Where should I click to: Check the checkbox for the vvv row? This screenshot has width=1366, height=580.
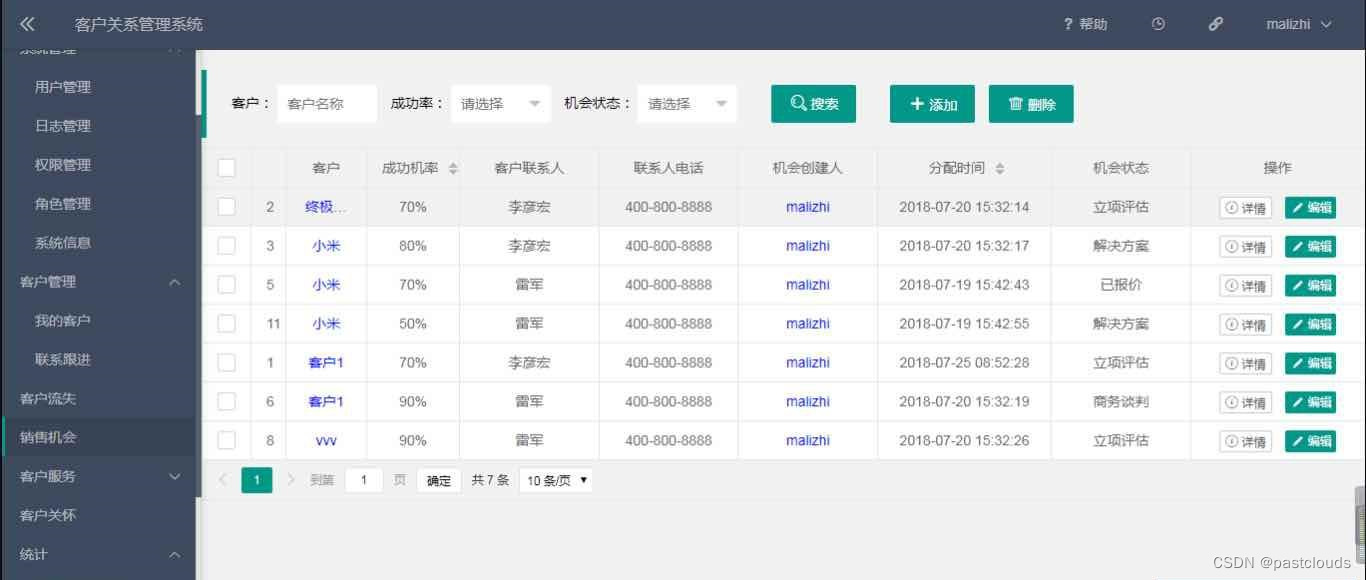(x=227, y=441)
